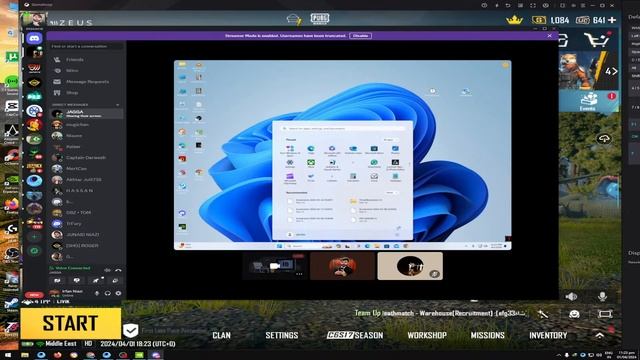Click the gold crown icon
This screenshot has height=360, width=640.
pyautogui.click(x=514, y=19)
